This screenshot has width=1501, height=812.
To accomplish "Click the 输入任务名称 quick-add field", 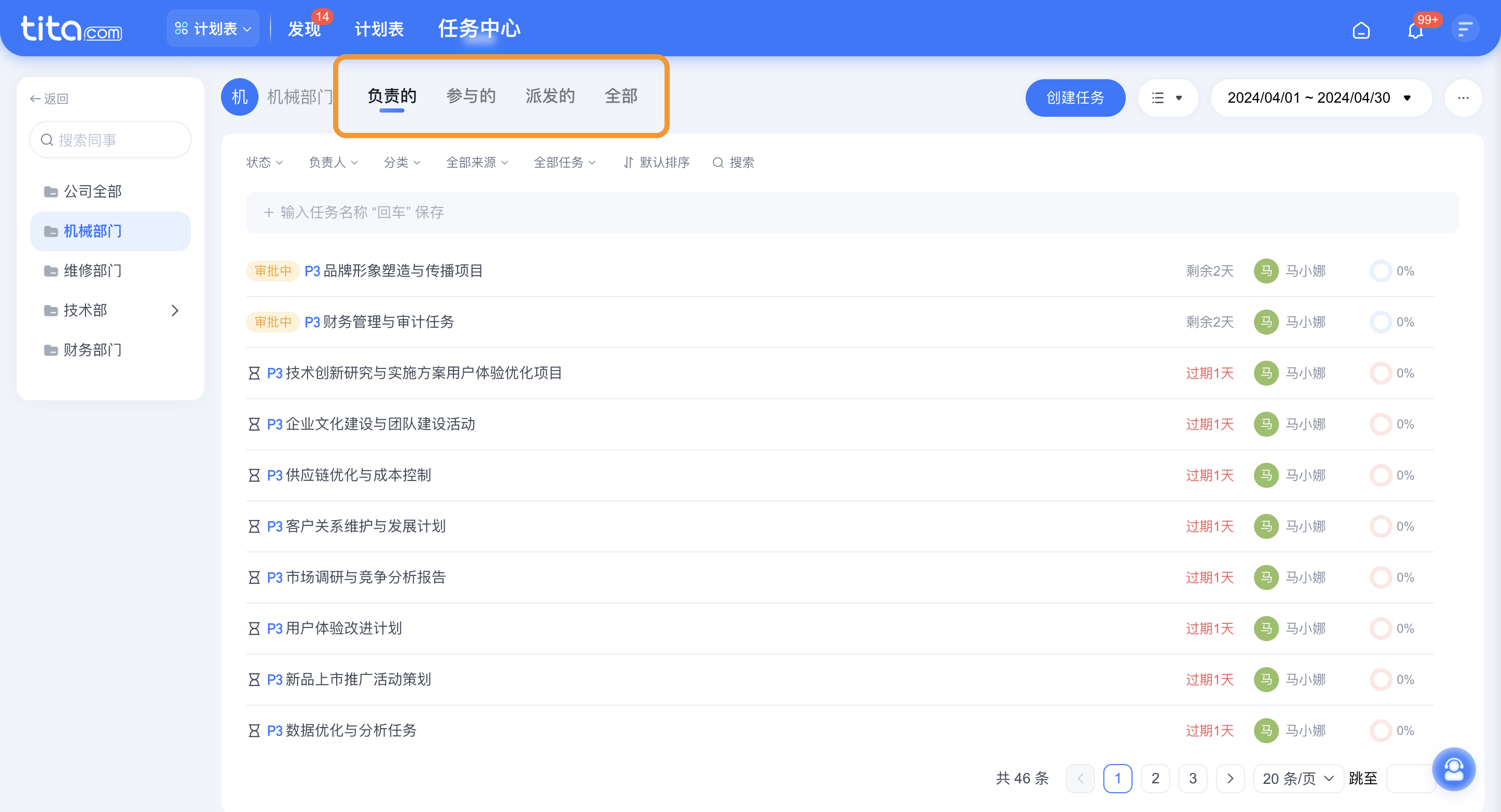I will click(x=852, y=213).
